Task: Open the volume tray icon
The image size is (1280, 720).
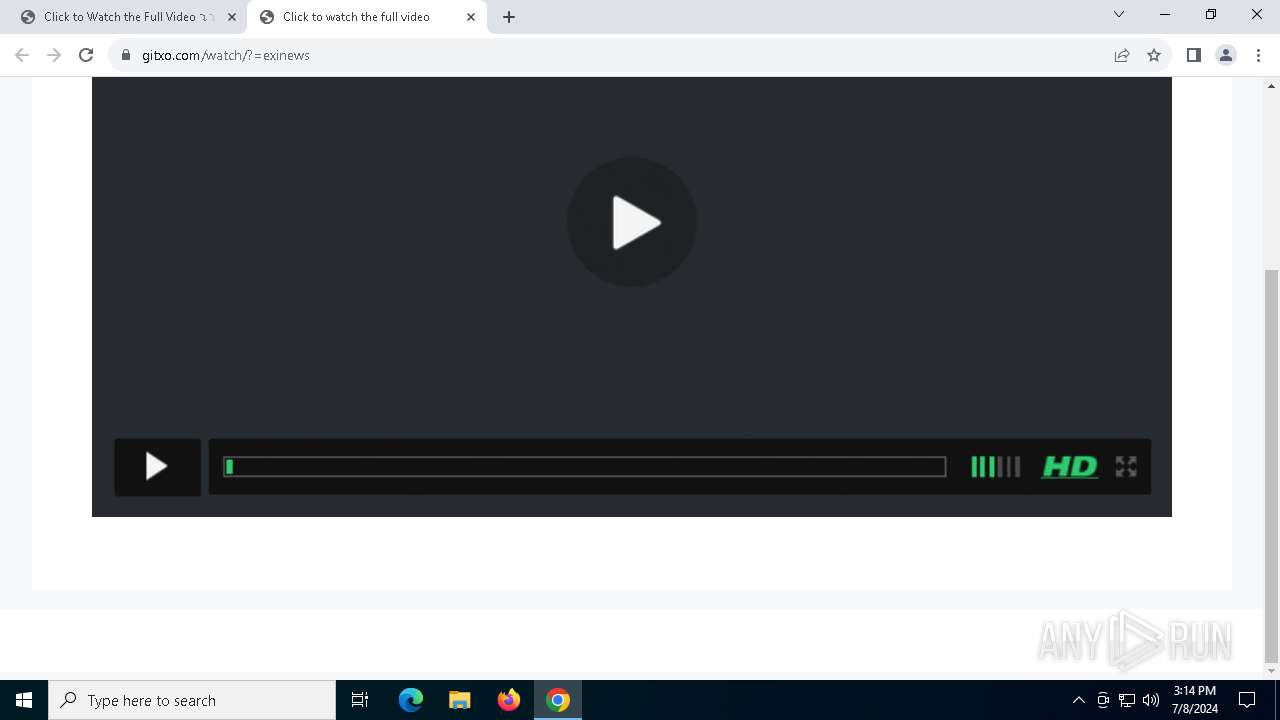Action: [1151, 700]
